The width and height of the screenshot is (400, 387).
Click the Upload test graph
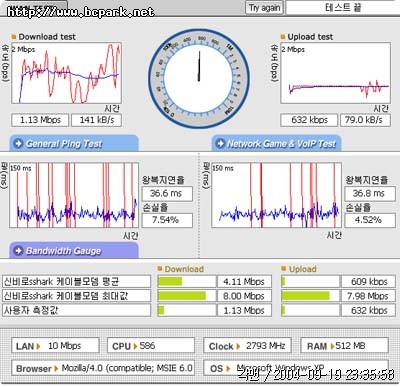[335, 73]
